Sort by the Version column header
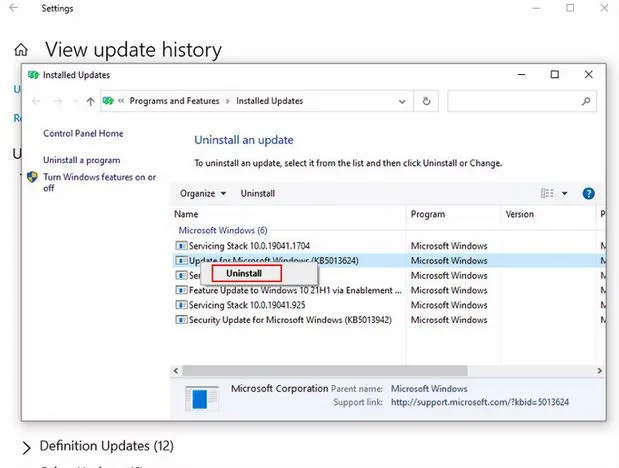This screenshot has width=619, height=468. tap(520, 214)
